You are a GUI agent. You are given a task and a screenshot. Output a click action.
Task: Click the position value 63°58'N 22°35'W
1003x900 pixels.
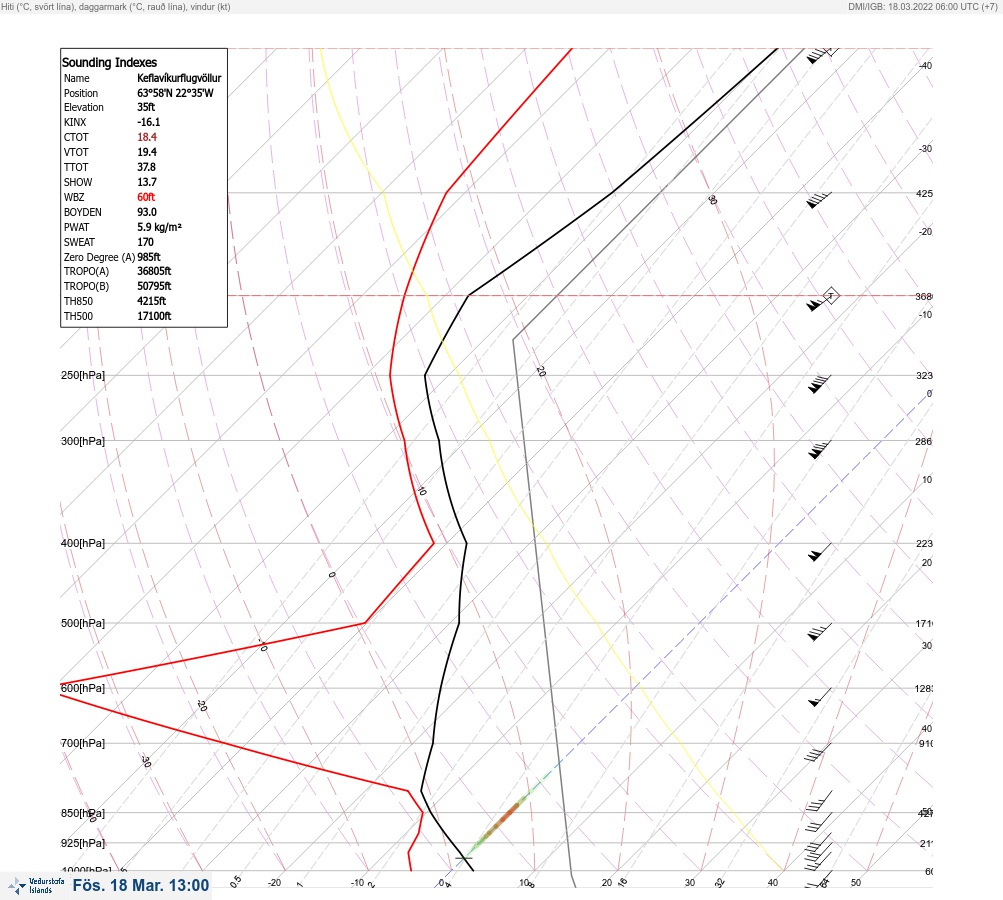pos(175,93)
